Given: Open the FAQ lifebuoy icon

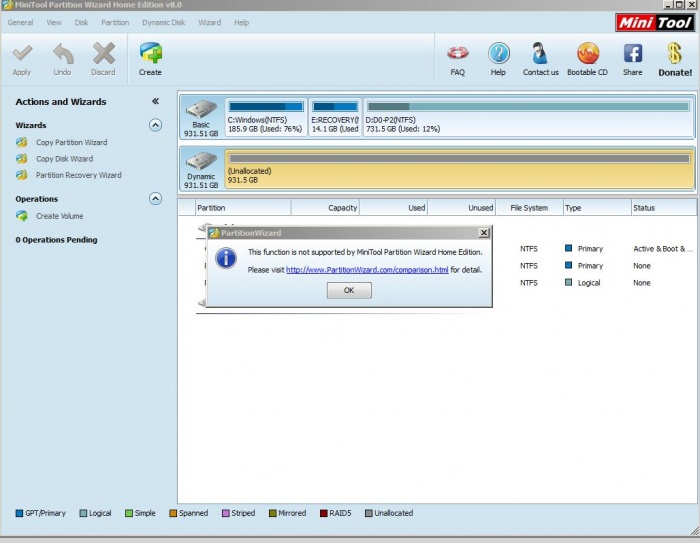Looking at the screenshot, I should tap(458, 53).
